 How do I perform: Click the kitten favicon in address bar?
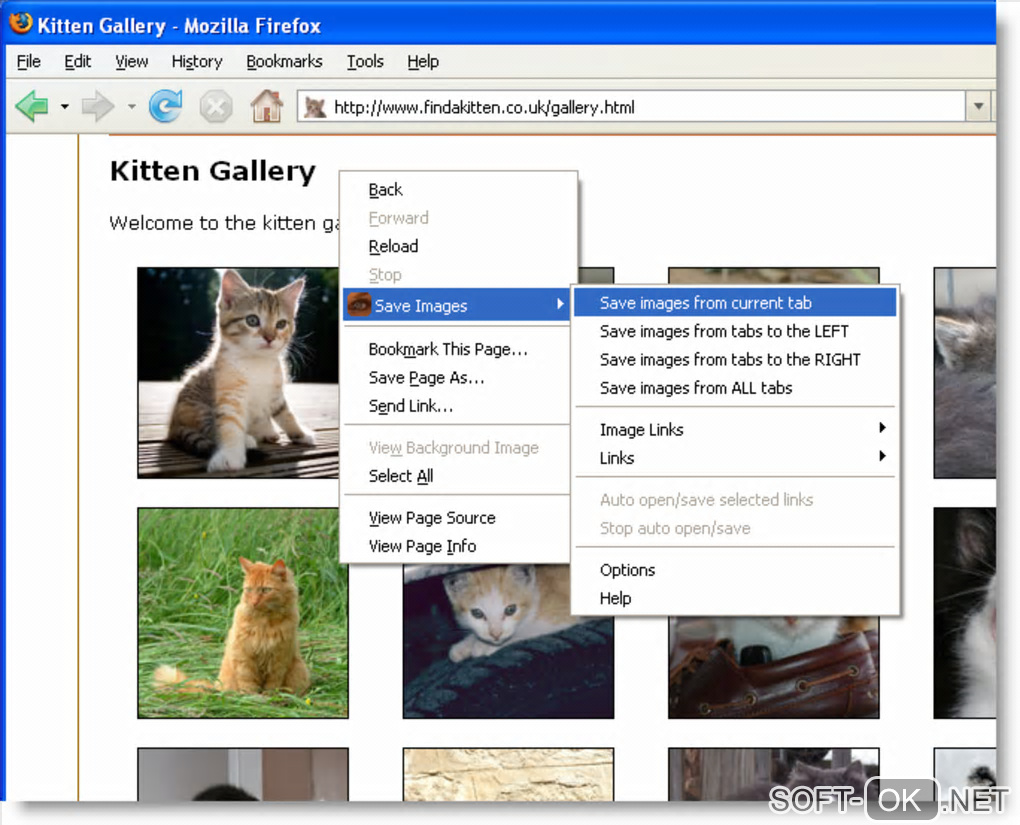tap(315, 107)
